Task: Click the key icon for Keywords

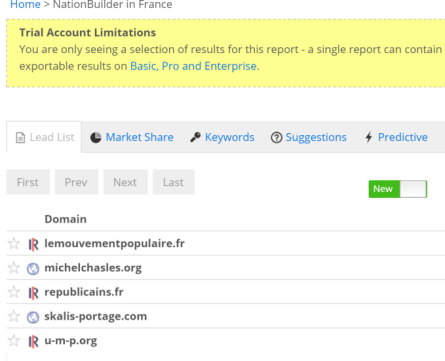Action: pos(195,137)
